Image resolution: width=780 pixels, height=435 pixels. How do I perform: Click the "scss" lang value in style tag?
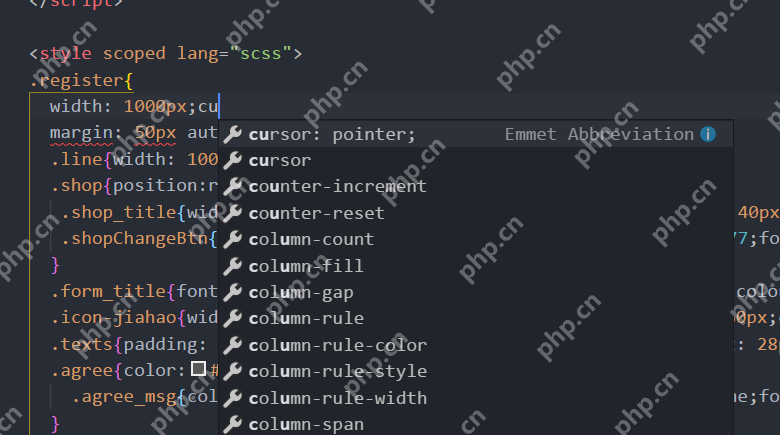261,53
